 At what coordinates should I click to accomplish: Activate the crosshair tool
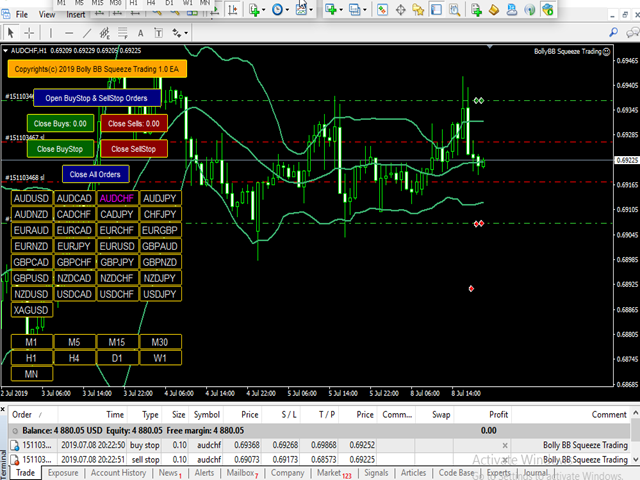tap(29, 33)
